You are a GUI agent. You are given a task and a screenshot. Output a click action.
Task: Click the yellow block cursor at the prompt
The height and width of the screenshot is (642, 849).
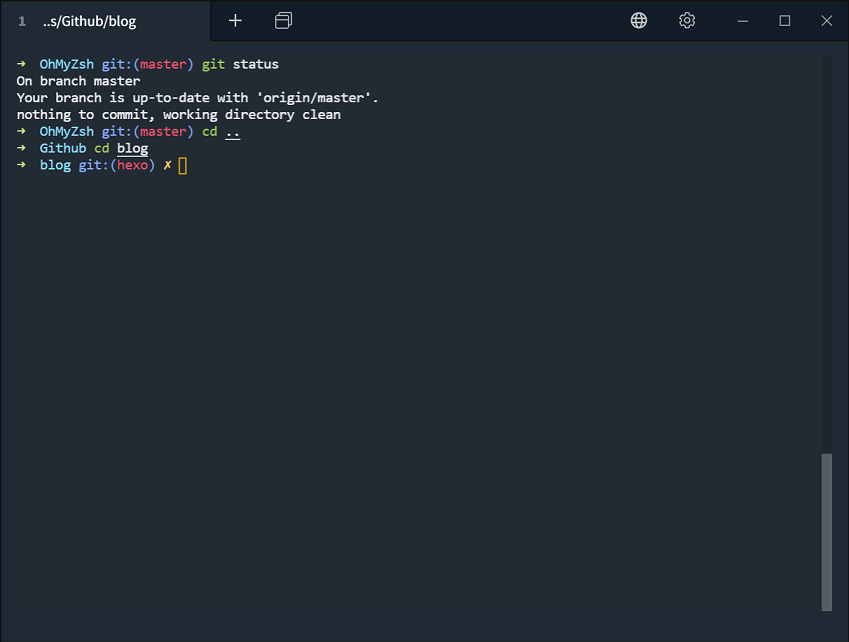182,166
